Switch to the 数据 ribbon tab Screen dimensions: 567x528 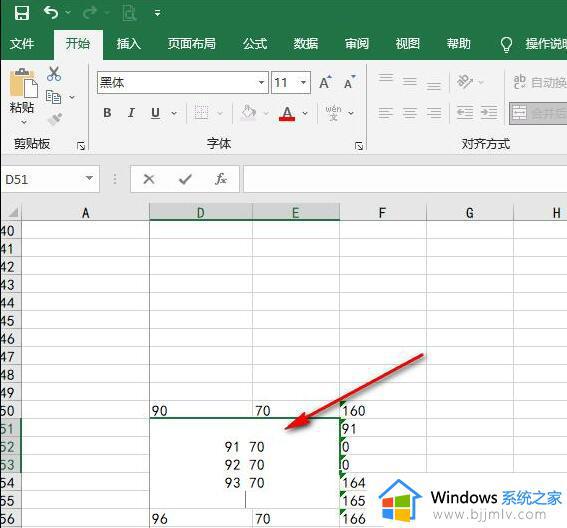tap(306, 44)
